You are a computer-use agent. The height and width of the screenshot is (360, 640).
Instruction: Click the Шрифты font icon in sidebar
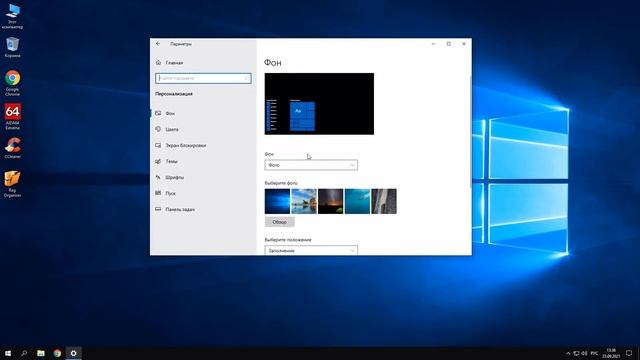158,177
